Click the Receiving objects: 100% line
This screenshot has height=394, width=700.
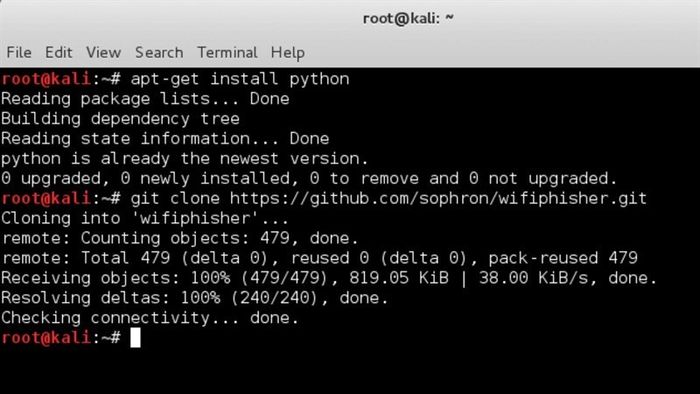(329, 278)
